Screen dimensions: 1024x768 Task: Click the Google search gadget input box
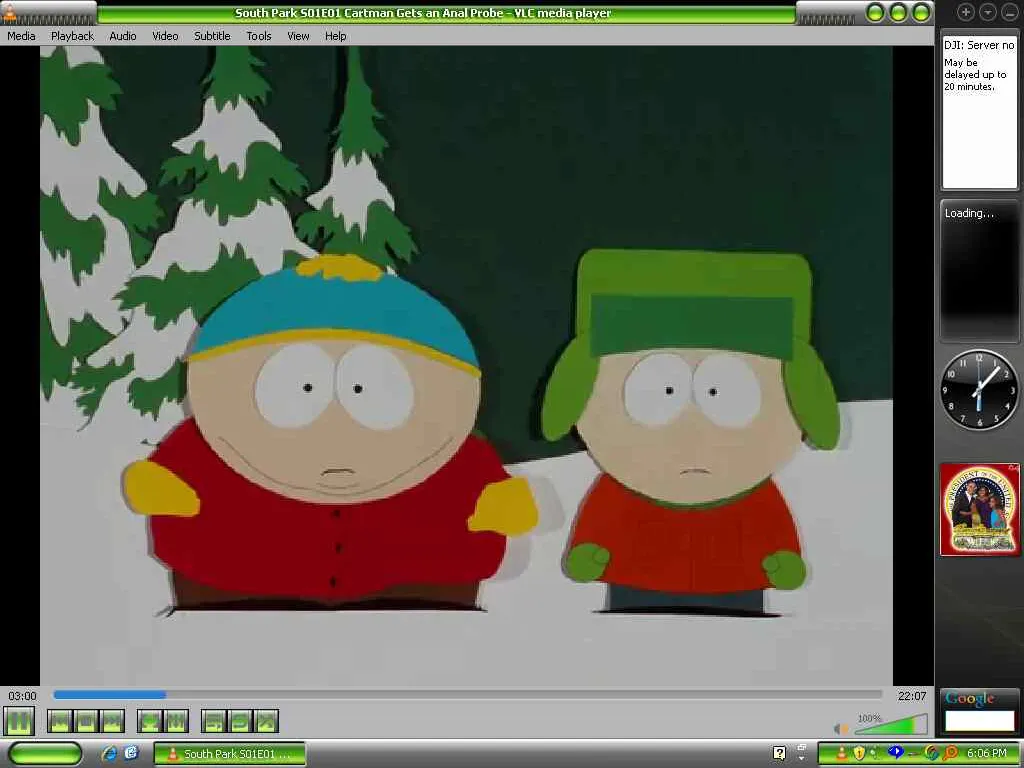click(980, 721)
